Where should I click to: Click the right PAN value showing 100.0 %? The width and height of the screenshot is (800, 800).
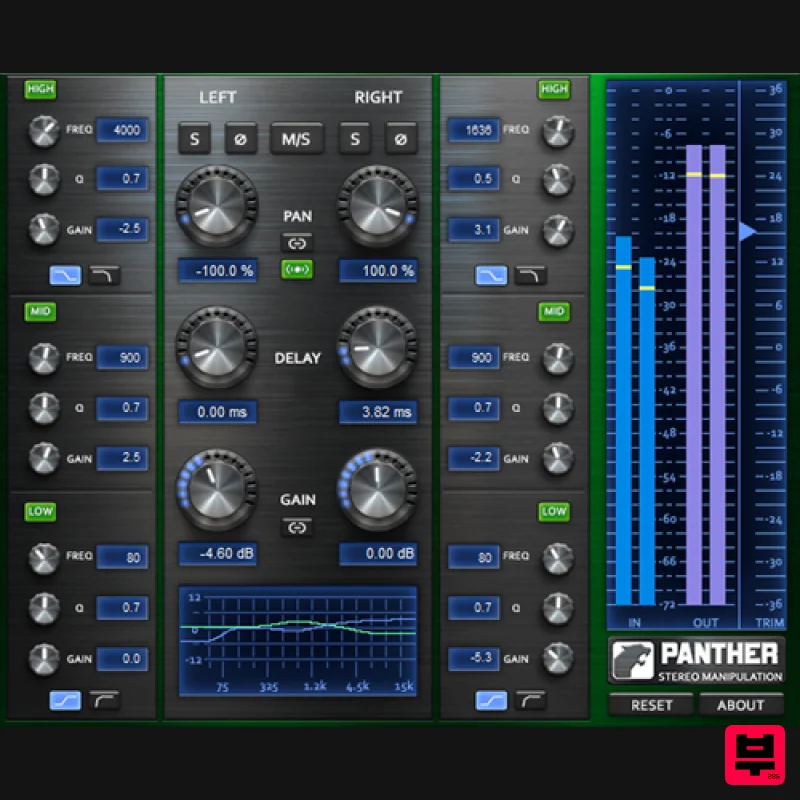click(x=378, y=270)
